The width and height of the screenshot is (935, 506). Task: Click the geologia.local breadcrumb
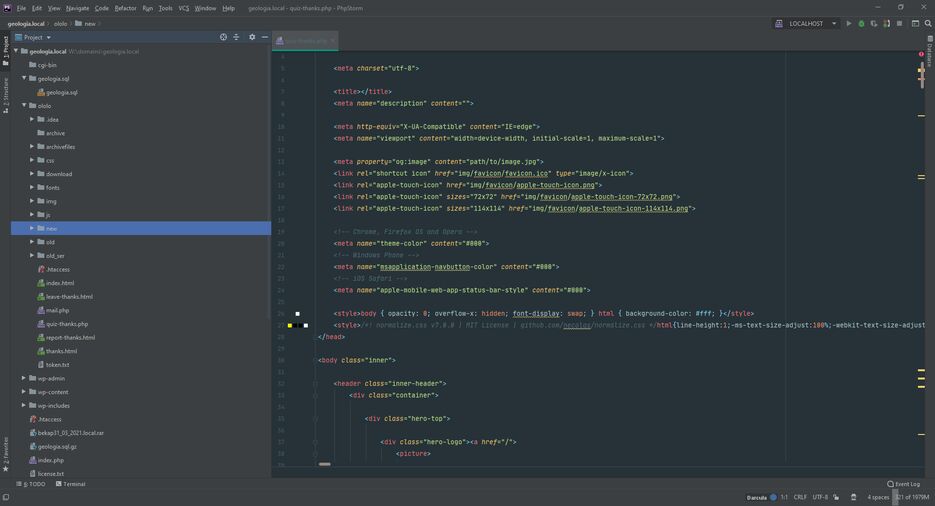click(x=26, y=24)
